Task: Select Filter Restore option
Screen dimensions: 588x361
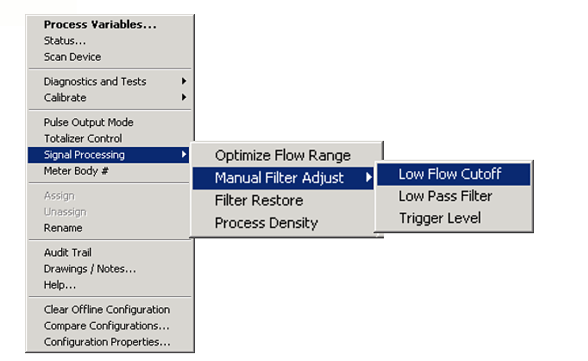Action: coord(259,200)
